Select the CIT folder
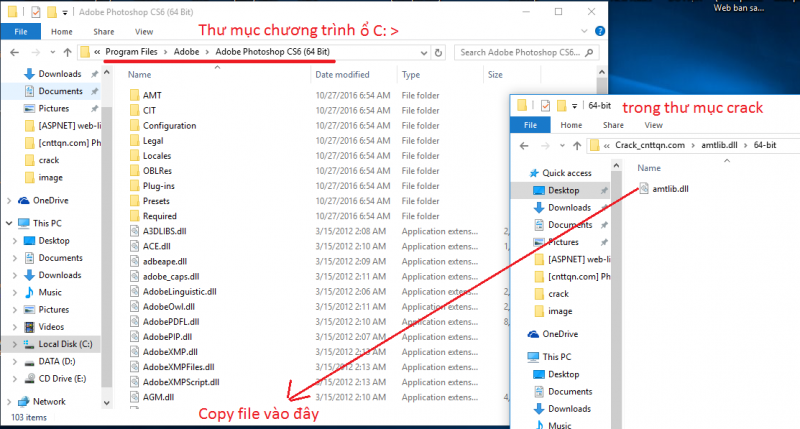Screen dimensions: 800x429 click(x=149, y=110)
